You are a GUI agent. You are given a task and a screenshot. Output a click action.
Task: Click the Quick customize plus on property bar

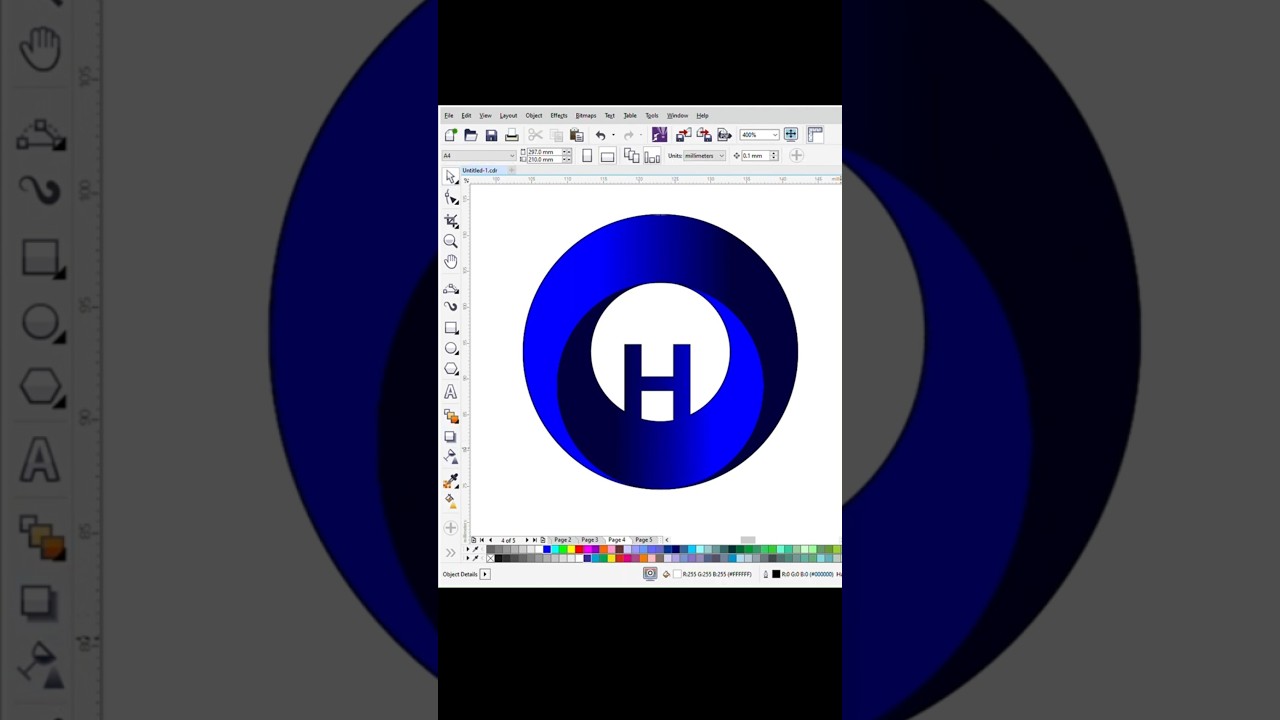pos(797,155)
